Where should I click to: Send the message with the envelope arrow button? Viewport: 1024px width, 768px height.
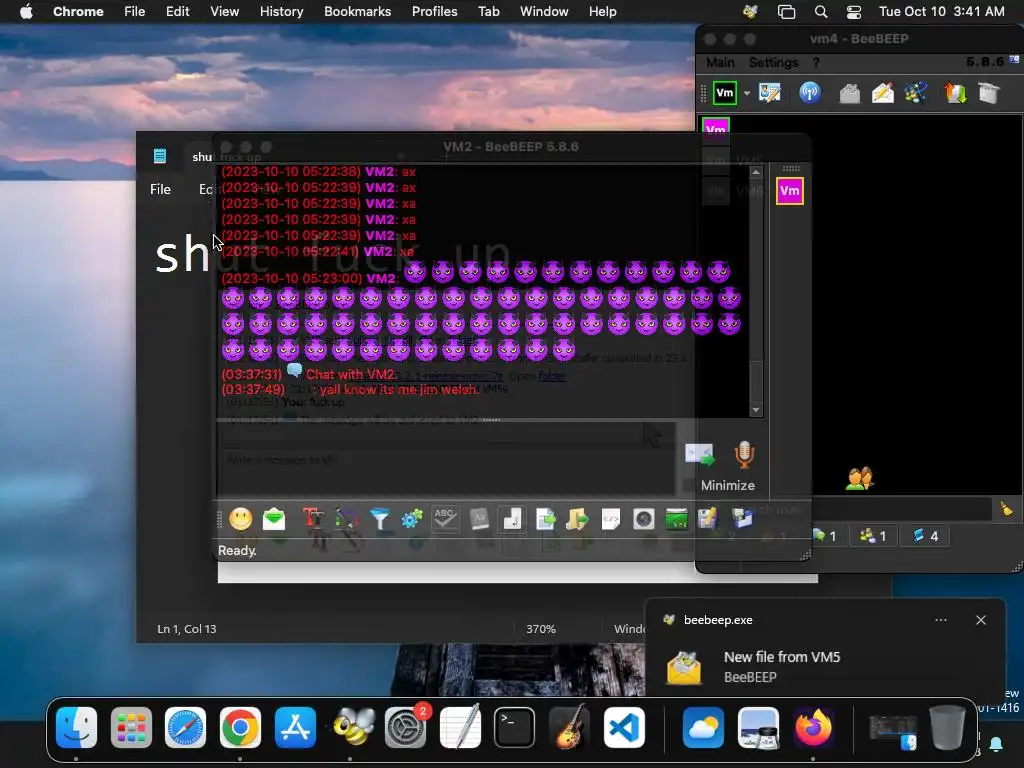(699, 455)
